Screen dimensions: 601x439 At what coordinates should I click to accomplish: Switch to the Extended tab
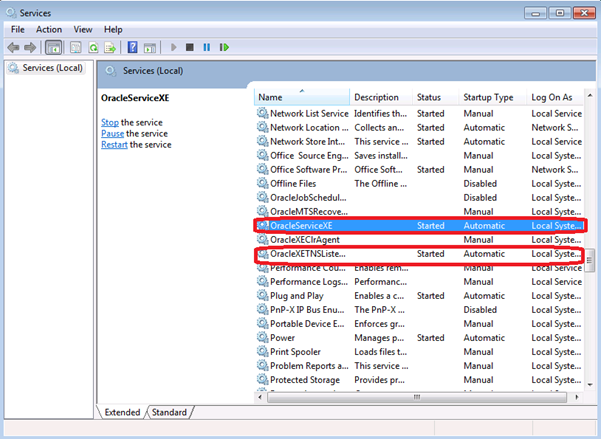(122, 412)
